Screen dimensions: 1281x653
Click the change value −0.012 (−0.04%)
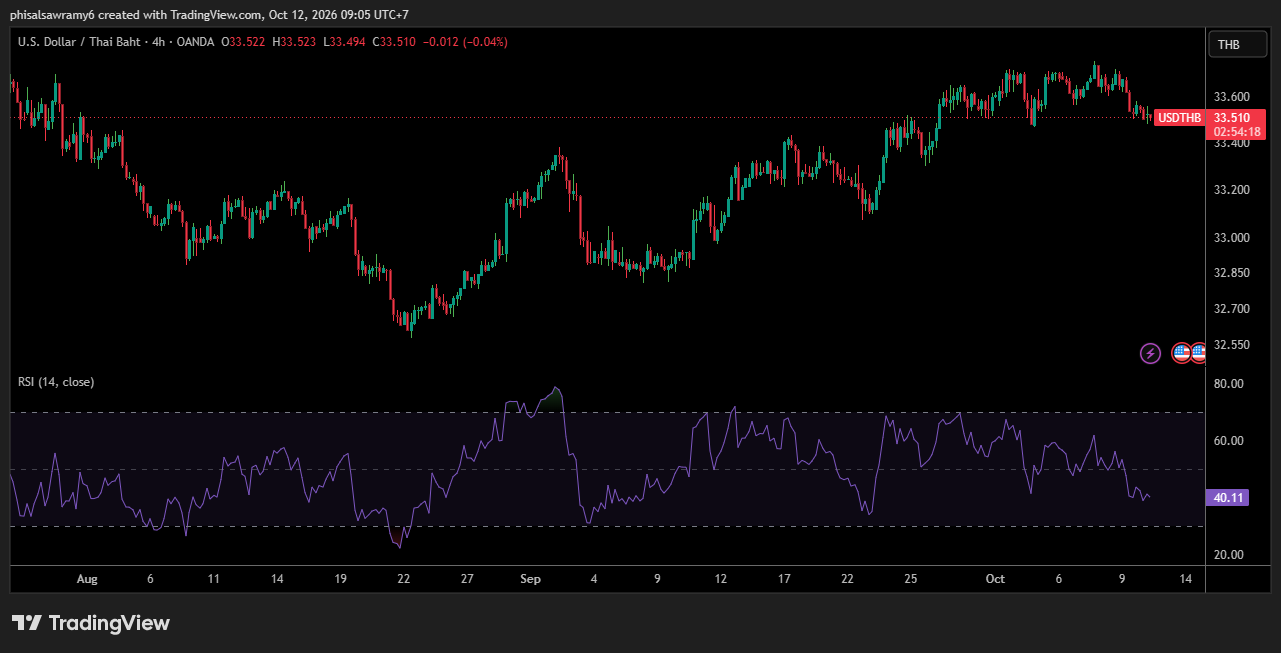(x=466, y=42)
